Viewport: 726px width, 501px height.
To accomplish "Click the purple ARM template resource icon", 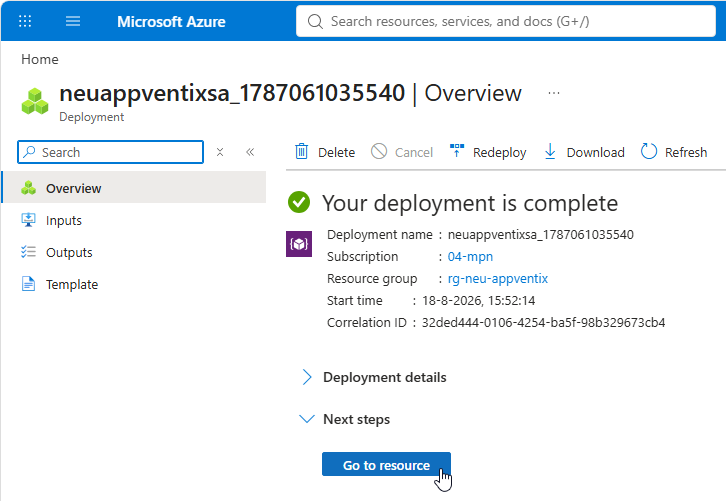I will point(299,244).
